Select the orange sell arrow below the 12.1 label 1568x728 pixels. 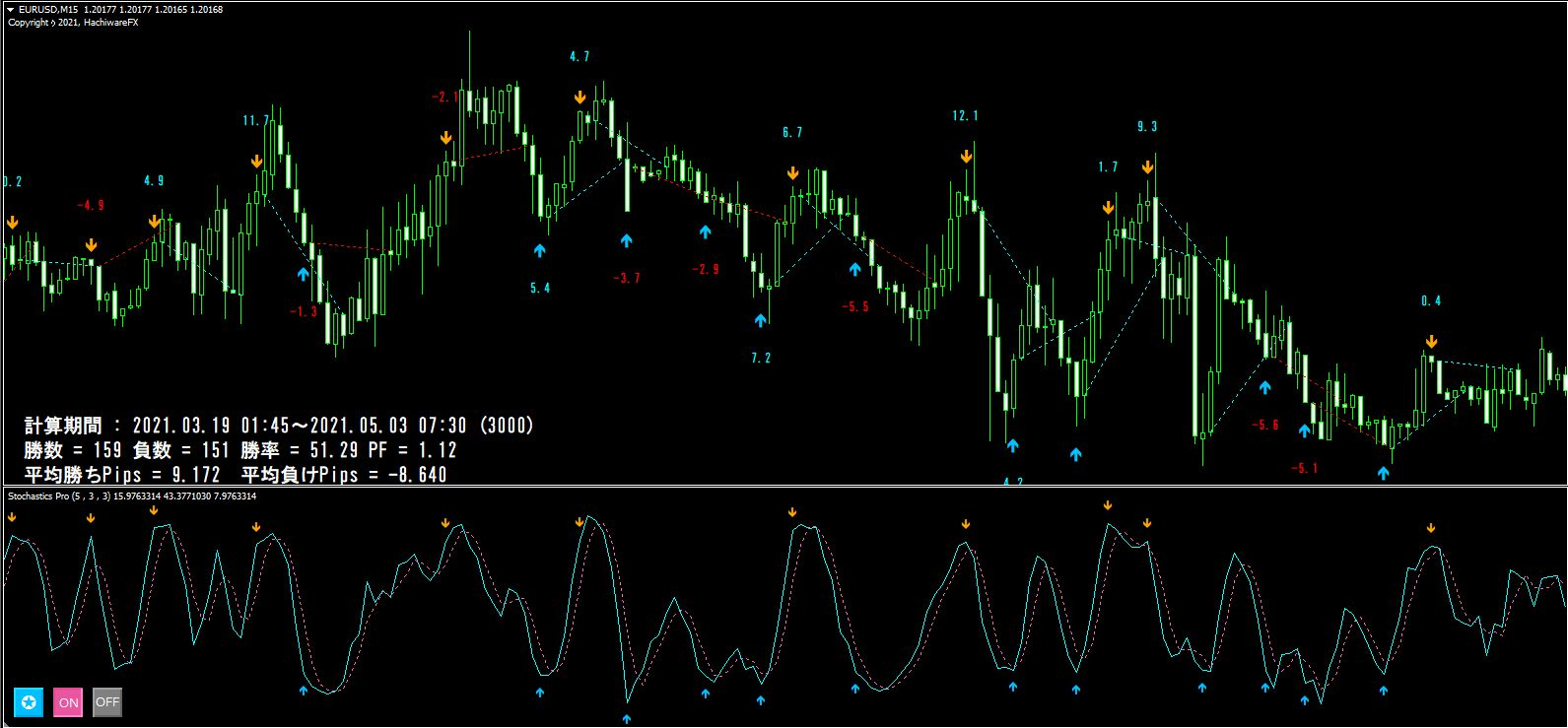pyautogui.click(x=966, y=156)
